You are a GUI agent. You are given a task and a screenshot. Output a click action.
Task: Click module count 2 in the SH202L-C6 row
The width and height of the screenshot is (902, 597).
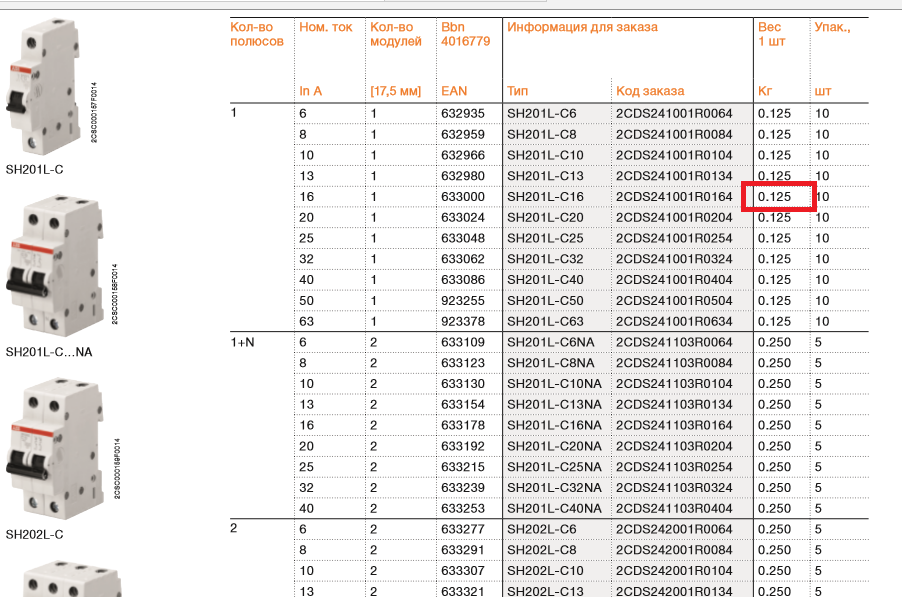[x=373, y=529]
